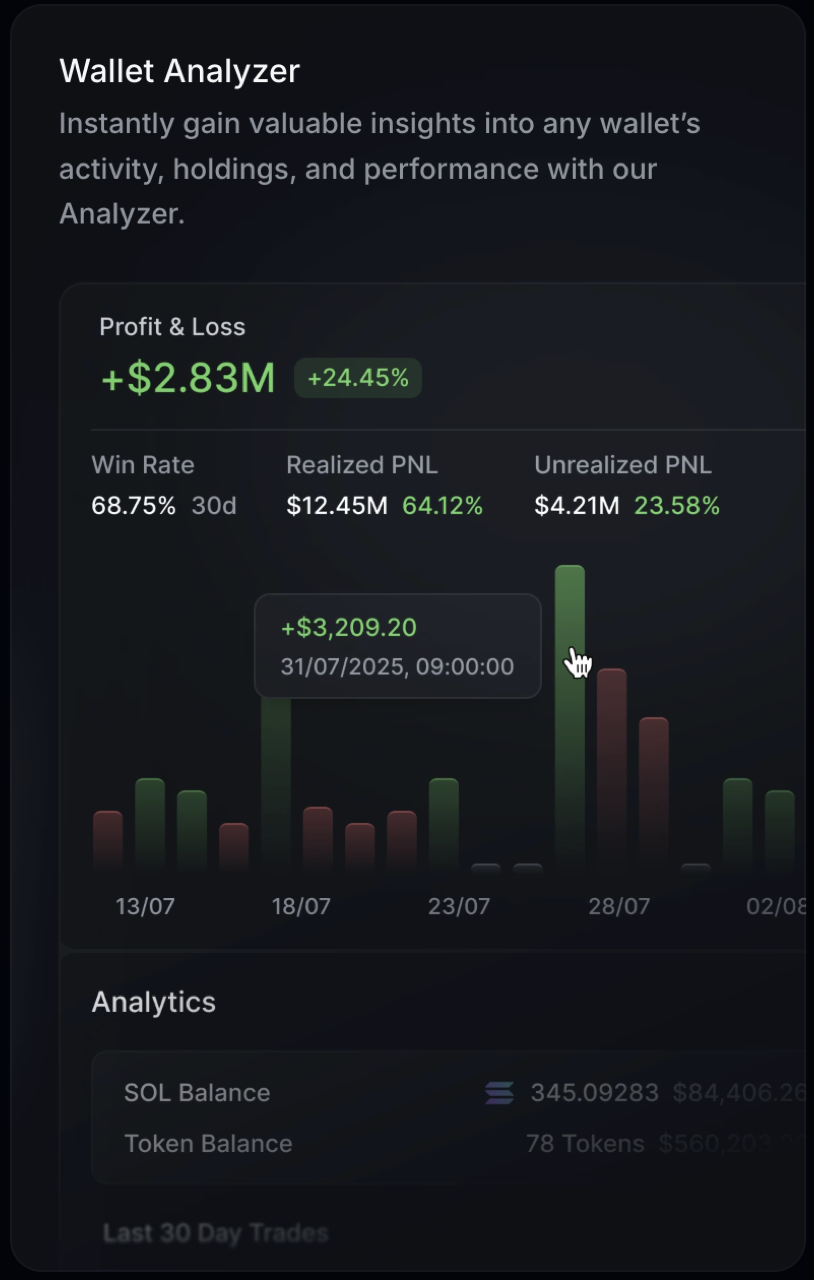Click the 28/07 date label on chart axis
This screenshot has width=814, height=1280.
coord(618,907)
